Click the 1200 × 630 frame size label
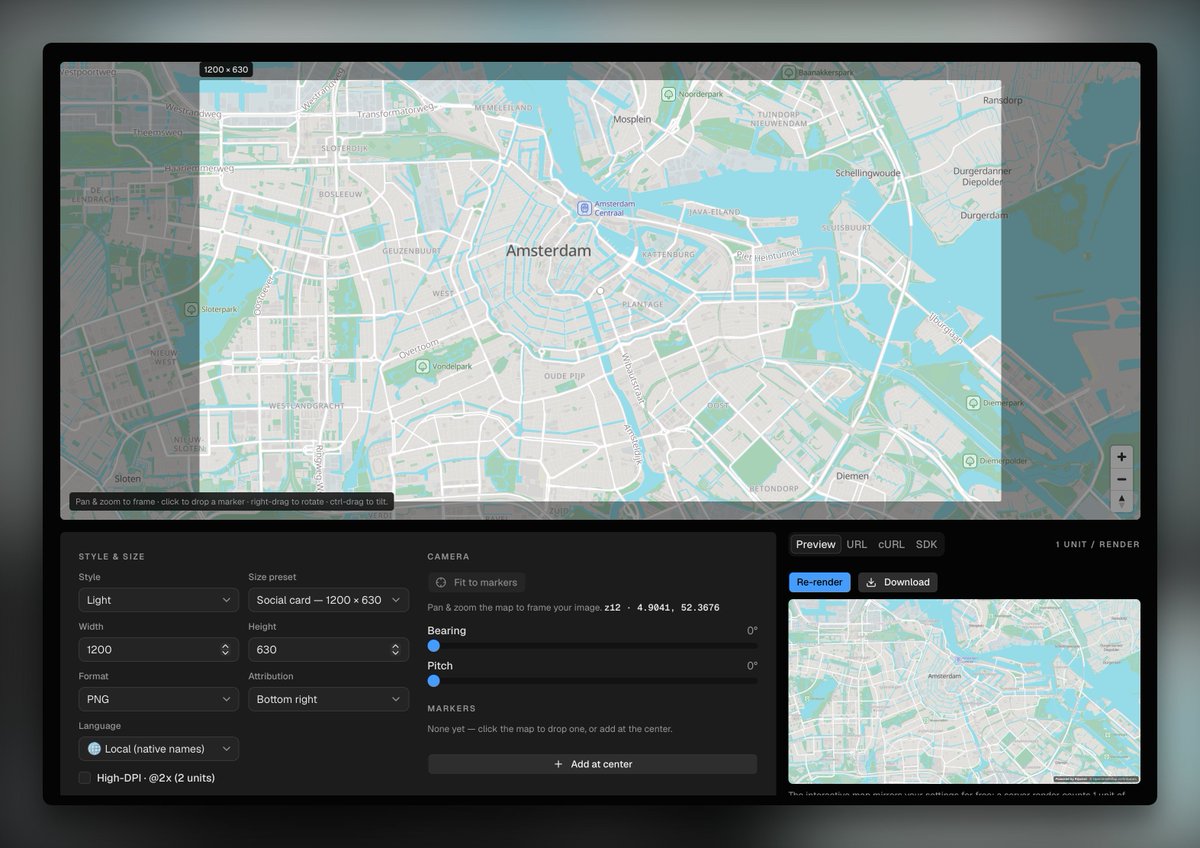 225,70
